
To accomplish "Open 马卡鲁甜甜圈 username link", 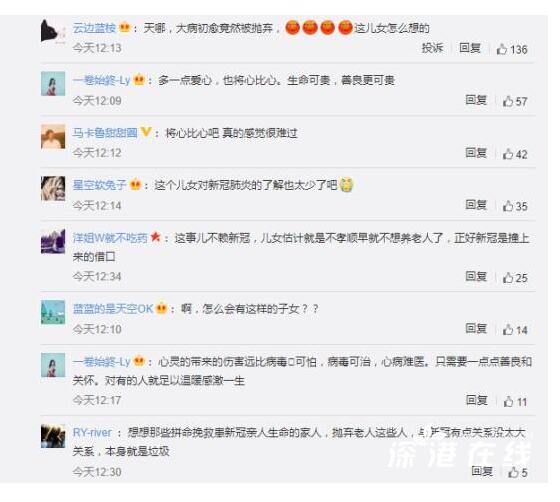I will pos(105,133).
